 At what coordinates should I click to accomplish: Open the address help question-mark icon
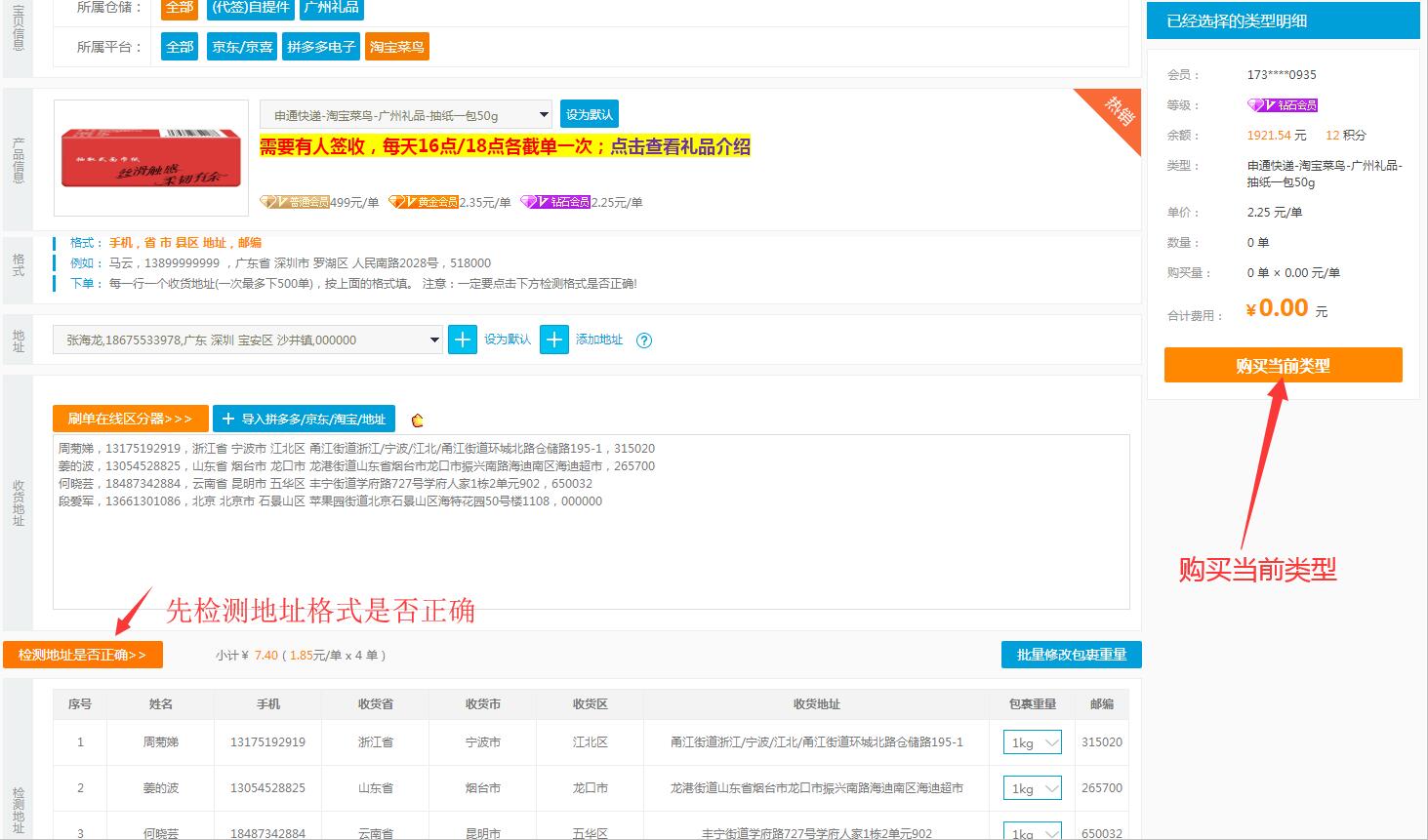(644, 340)
